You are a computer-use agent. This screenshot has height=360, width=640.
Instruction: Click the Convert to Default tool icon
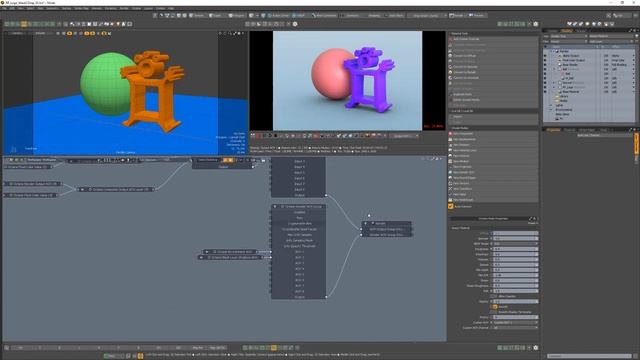[451, 72]
